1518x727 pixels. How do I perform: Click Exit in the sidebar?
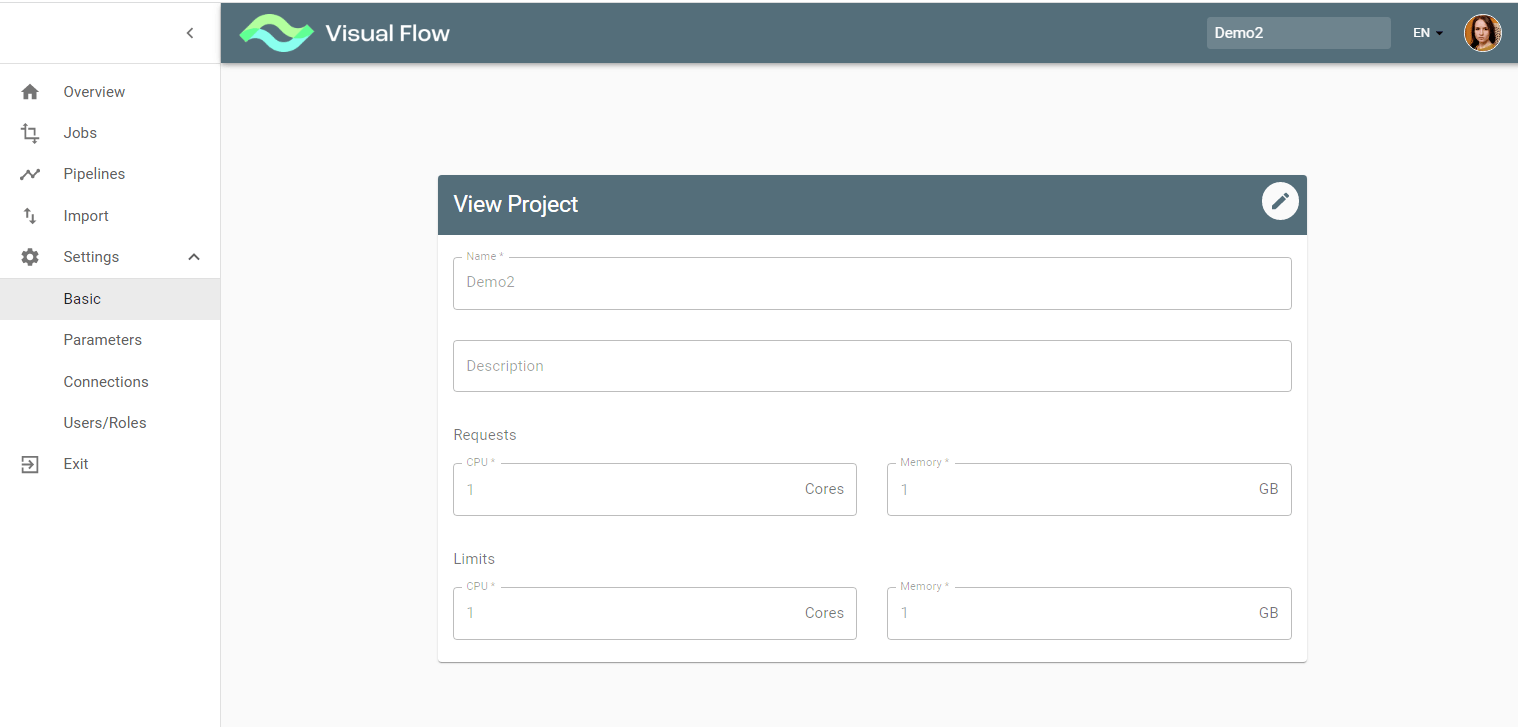[x=76, y=464]
